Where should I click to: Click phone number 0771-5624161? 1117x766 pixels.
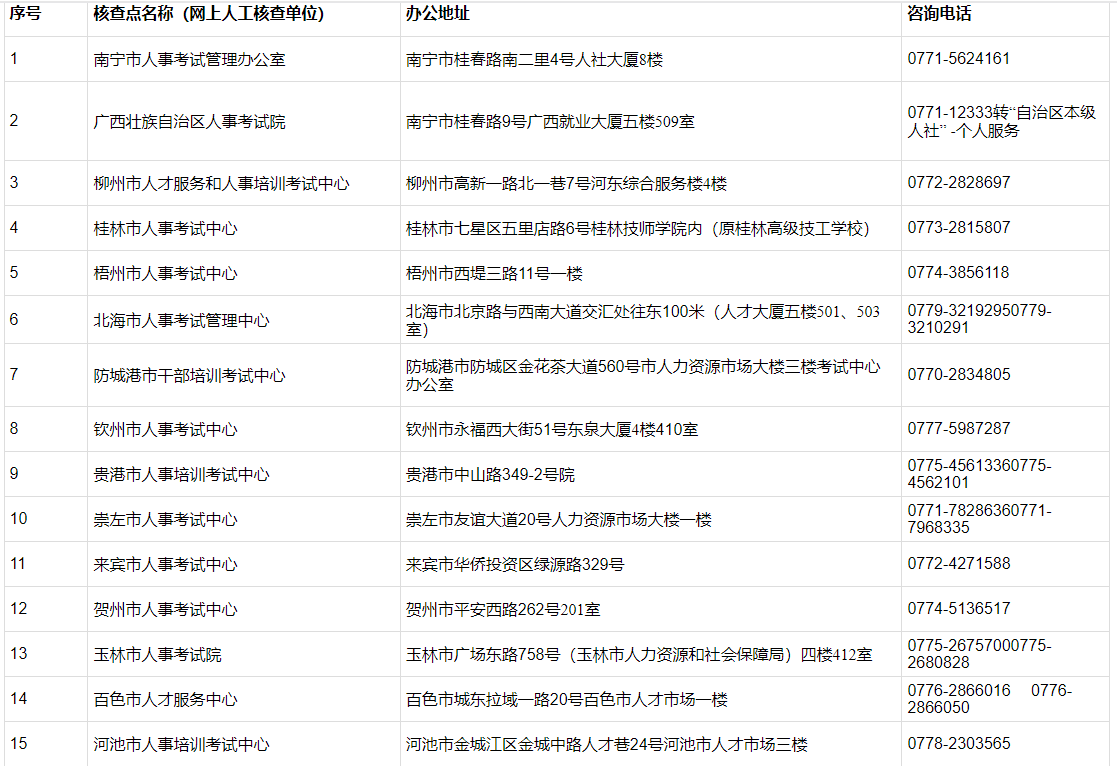tap(958, 59)
